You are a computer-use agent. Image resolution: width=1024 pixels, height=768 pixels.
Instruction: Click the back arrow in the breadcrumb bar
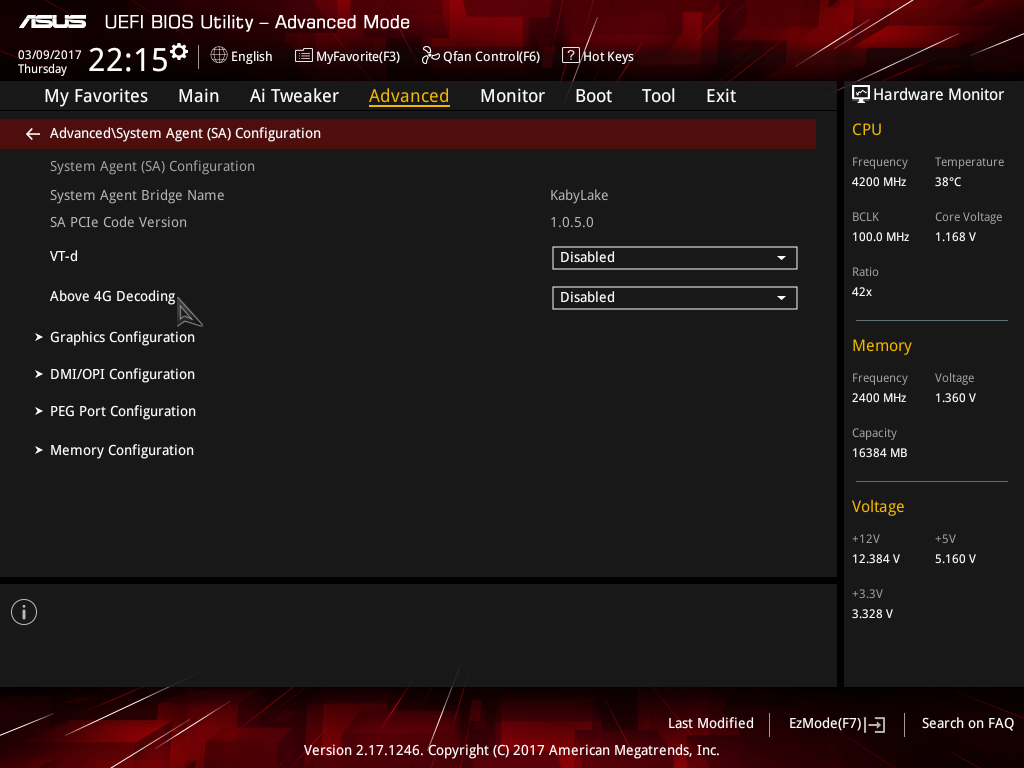[x=33, y=134]
